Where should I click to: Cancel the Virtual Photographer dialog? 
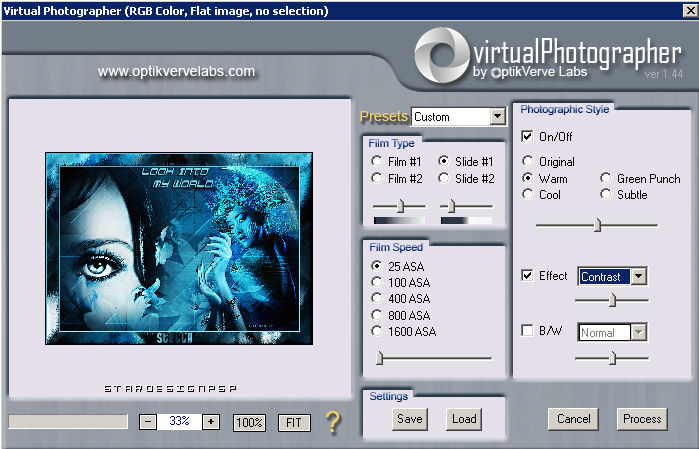573,419
